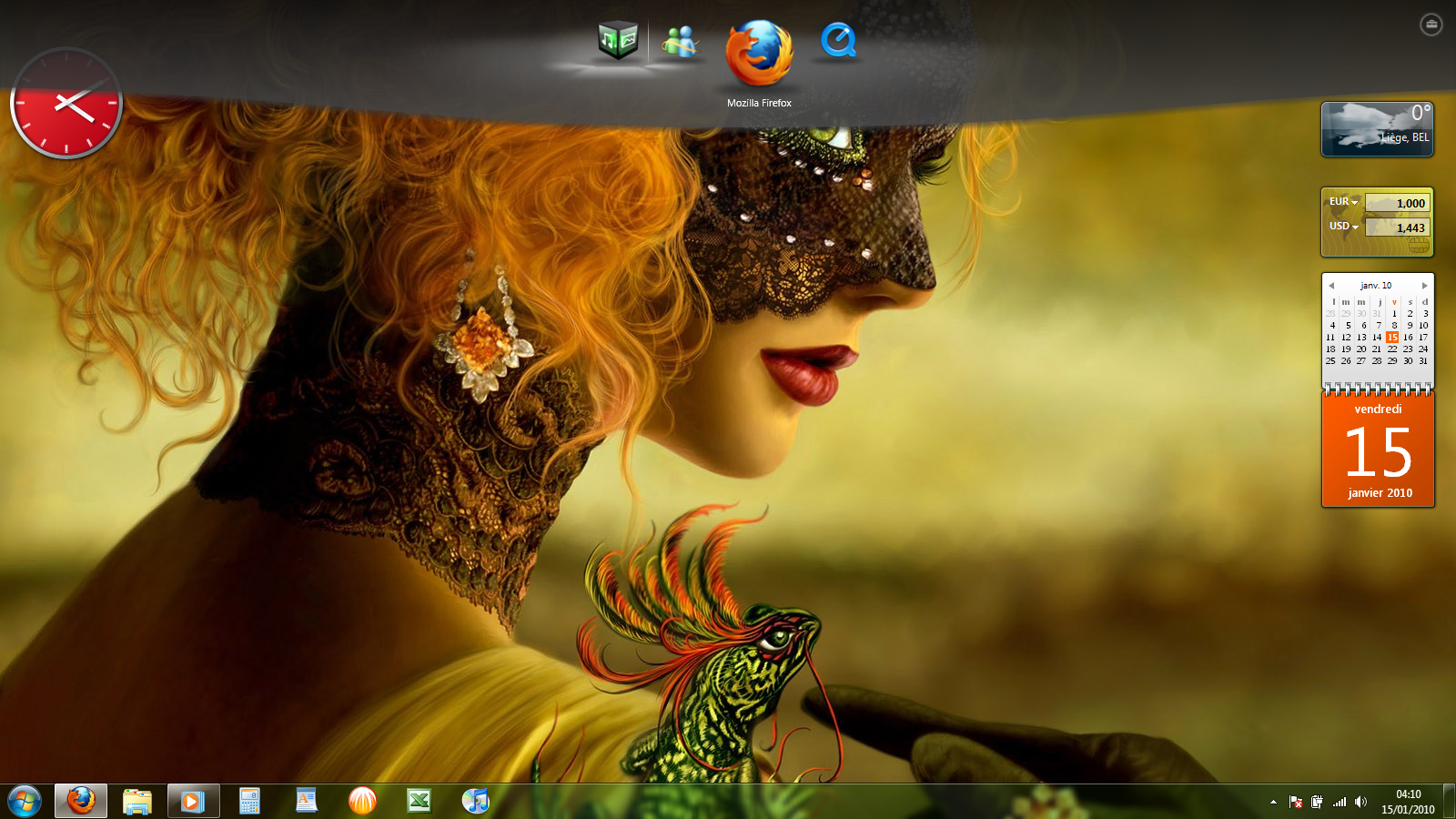Open Windows Explorer from the taskbar
This screenshot has height=819, width=1456.
coord(136,801)
